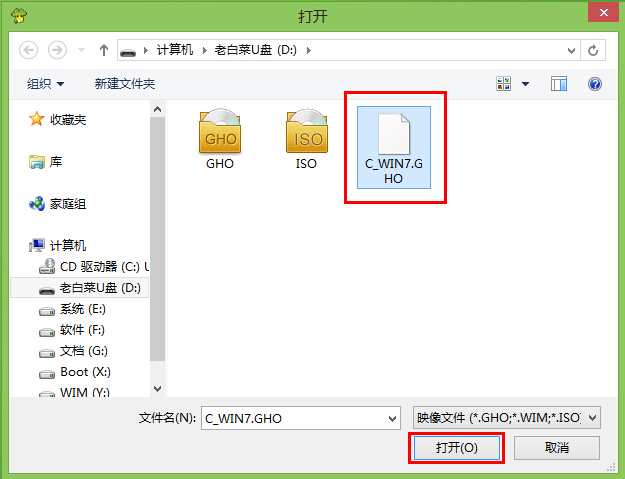The height and width of the screenshot is (479, 625).
Task: Expand the address bar path dropdown
Action: click(571, 51)
